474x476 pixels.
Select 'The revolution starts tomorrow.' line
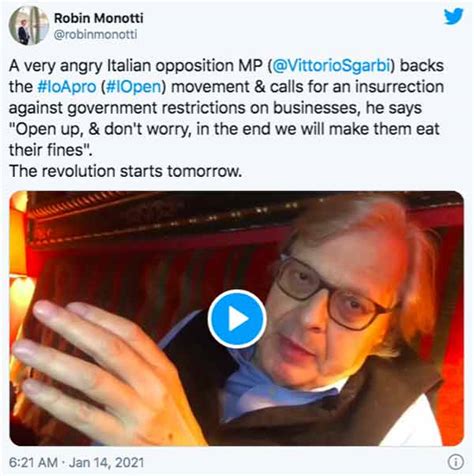pyautogui.click(x=125, y=171)
